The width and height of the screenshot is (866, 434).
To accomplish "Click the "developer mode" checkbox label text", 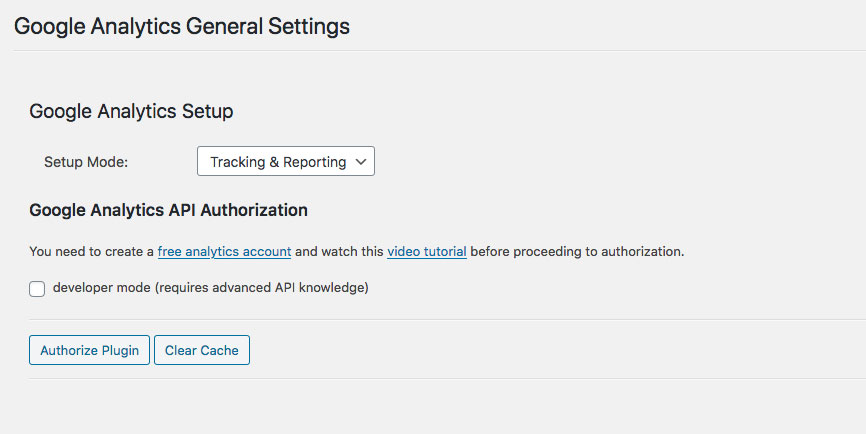I will pyautogui.click(x=101, y=288).
